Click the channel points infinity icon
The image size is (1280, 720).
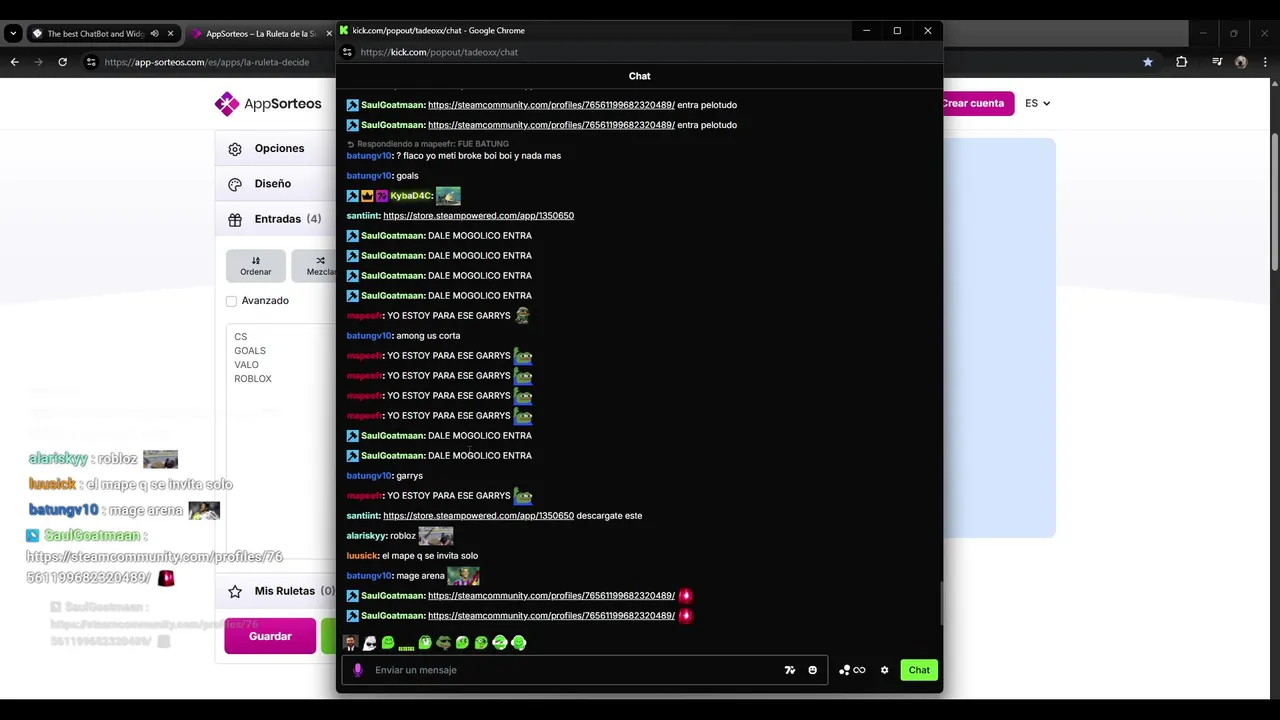coord(853,670)
